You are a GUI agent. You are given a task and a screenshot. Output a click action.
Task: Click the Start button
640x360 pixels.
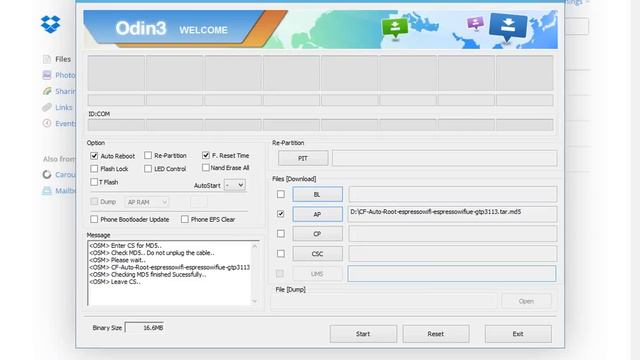click(x=363, y=334)
